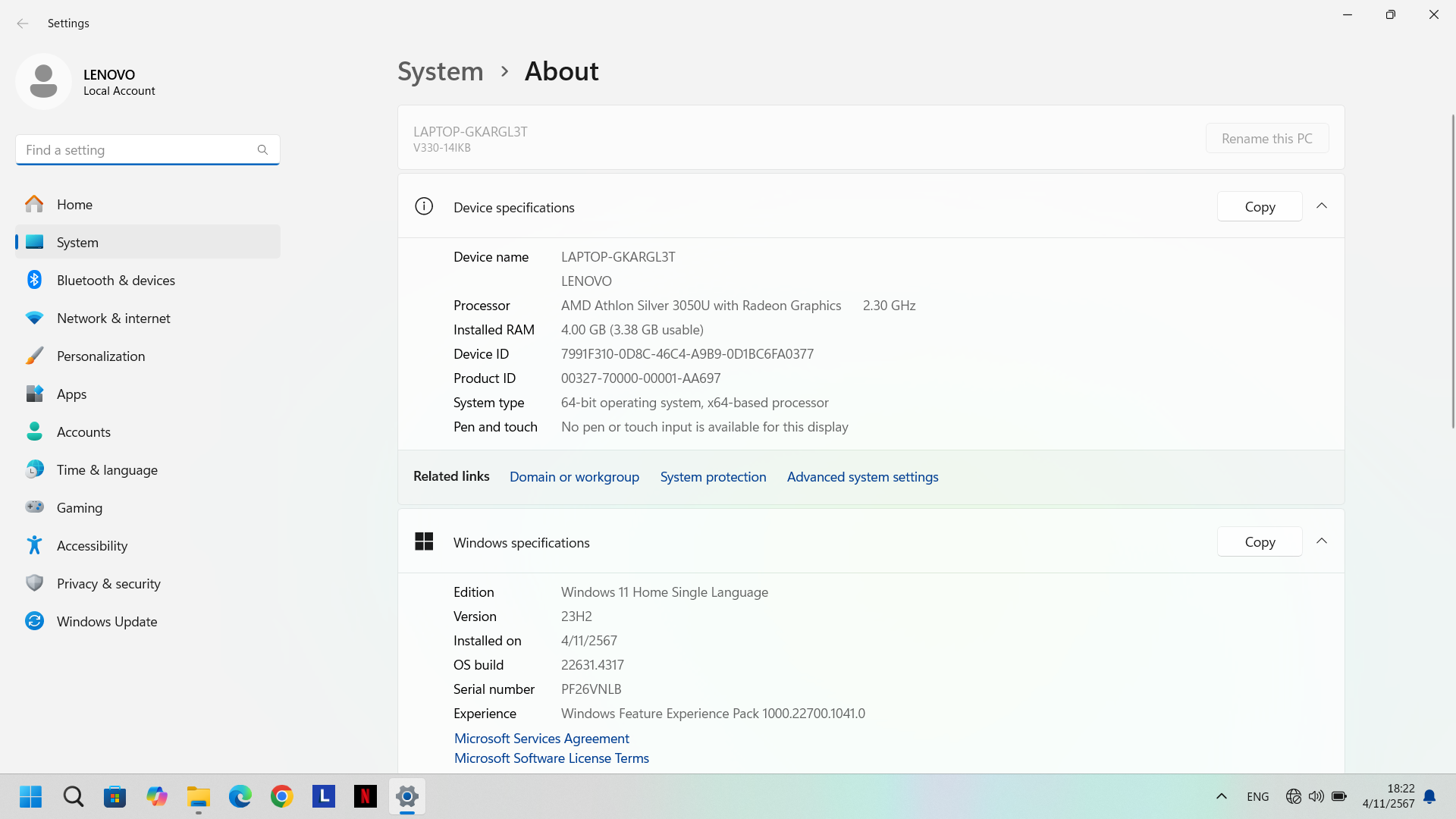Open taskbar Search
The width and height of the screenshot is (1456, 819).
74,796
